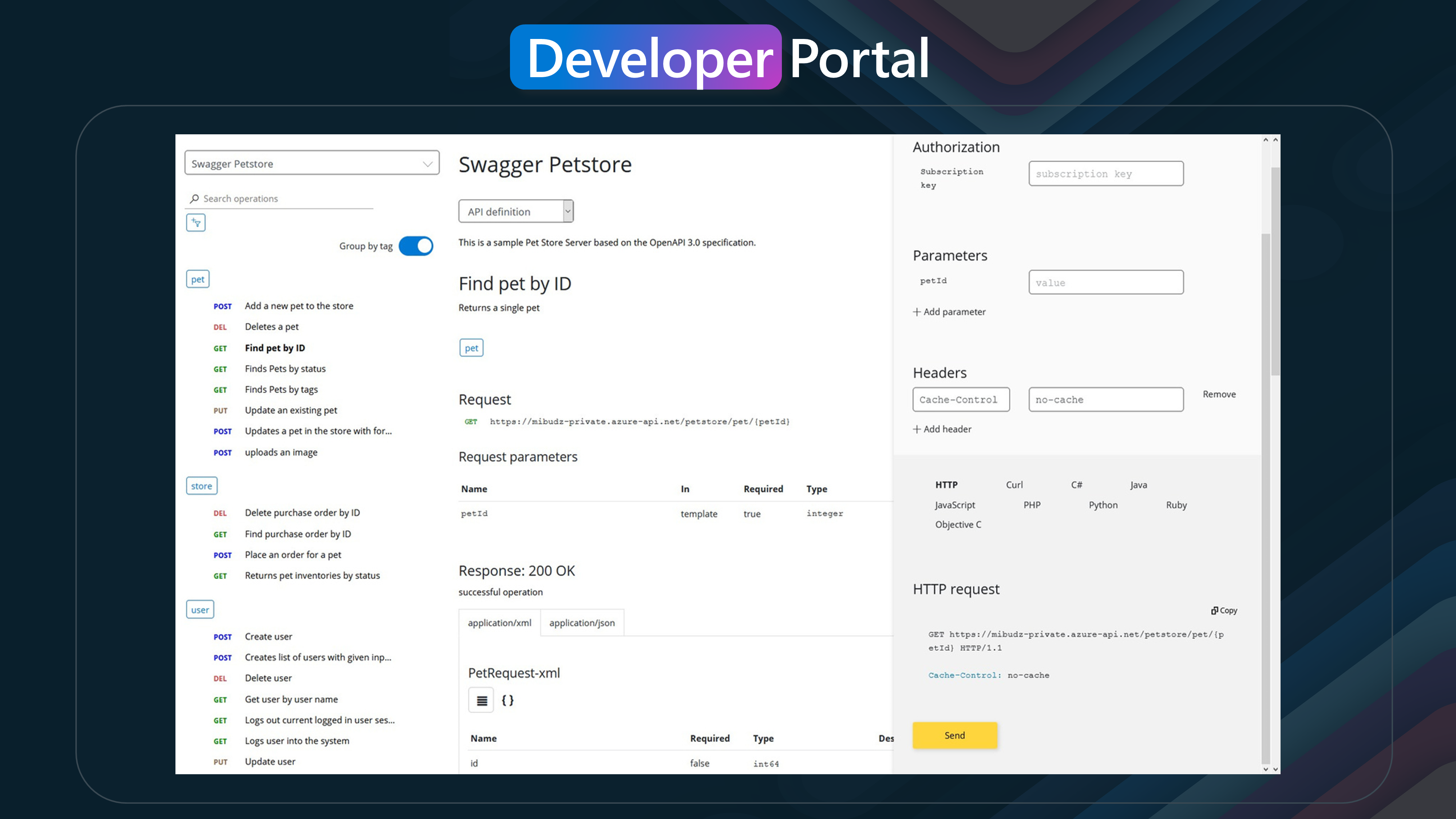Click the petId cell in Request parameters

[474, 514]
